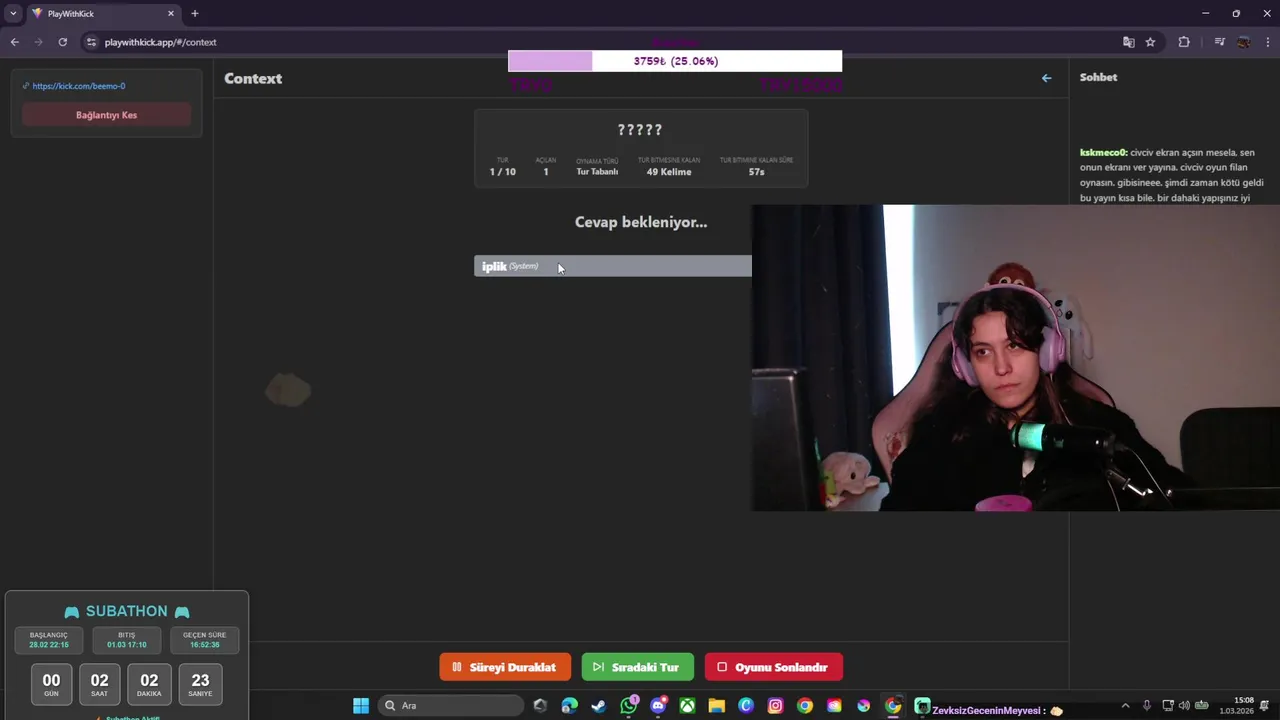Image resolution: width=1280 pixels, height=720 pixels.
Task: Click the Tur Tabanlı game type value
Action: [597, 172]
